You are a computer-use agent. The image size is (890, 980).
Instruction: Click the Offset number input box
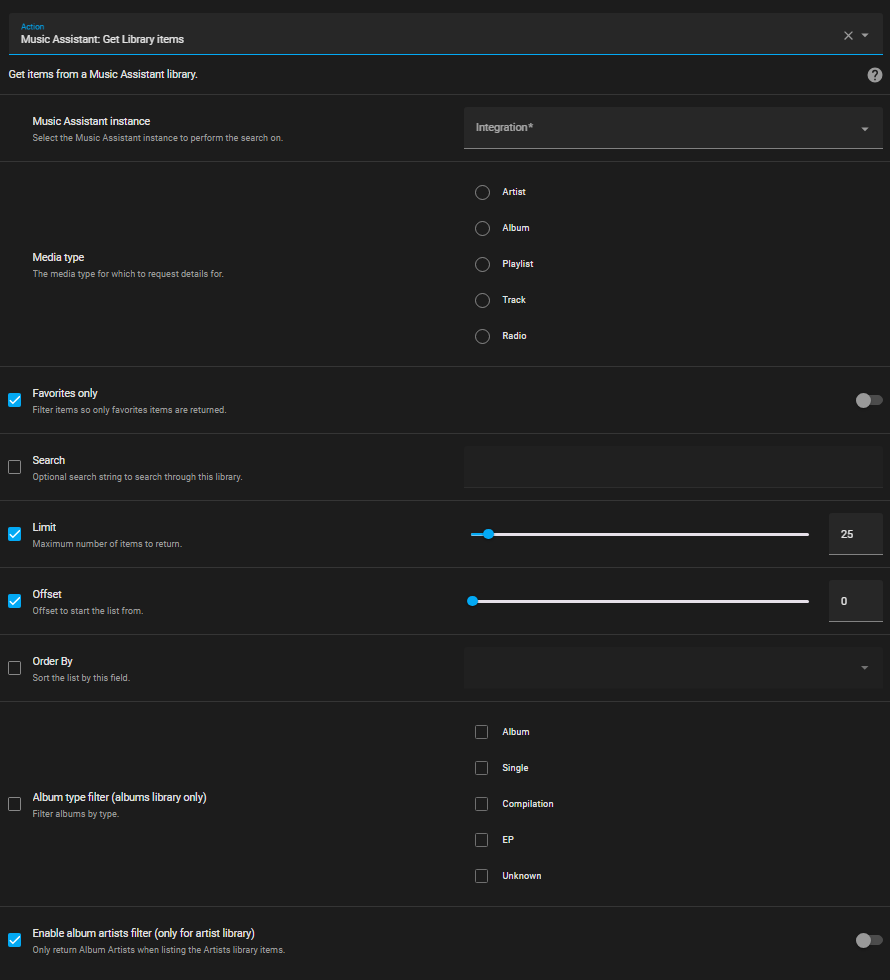855,601
